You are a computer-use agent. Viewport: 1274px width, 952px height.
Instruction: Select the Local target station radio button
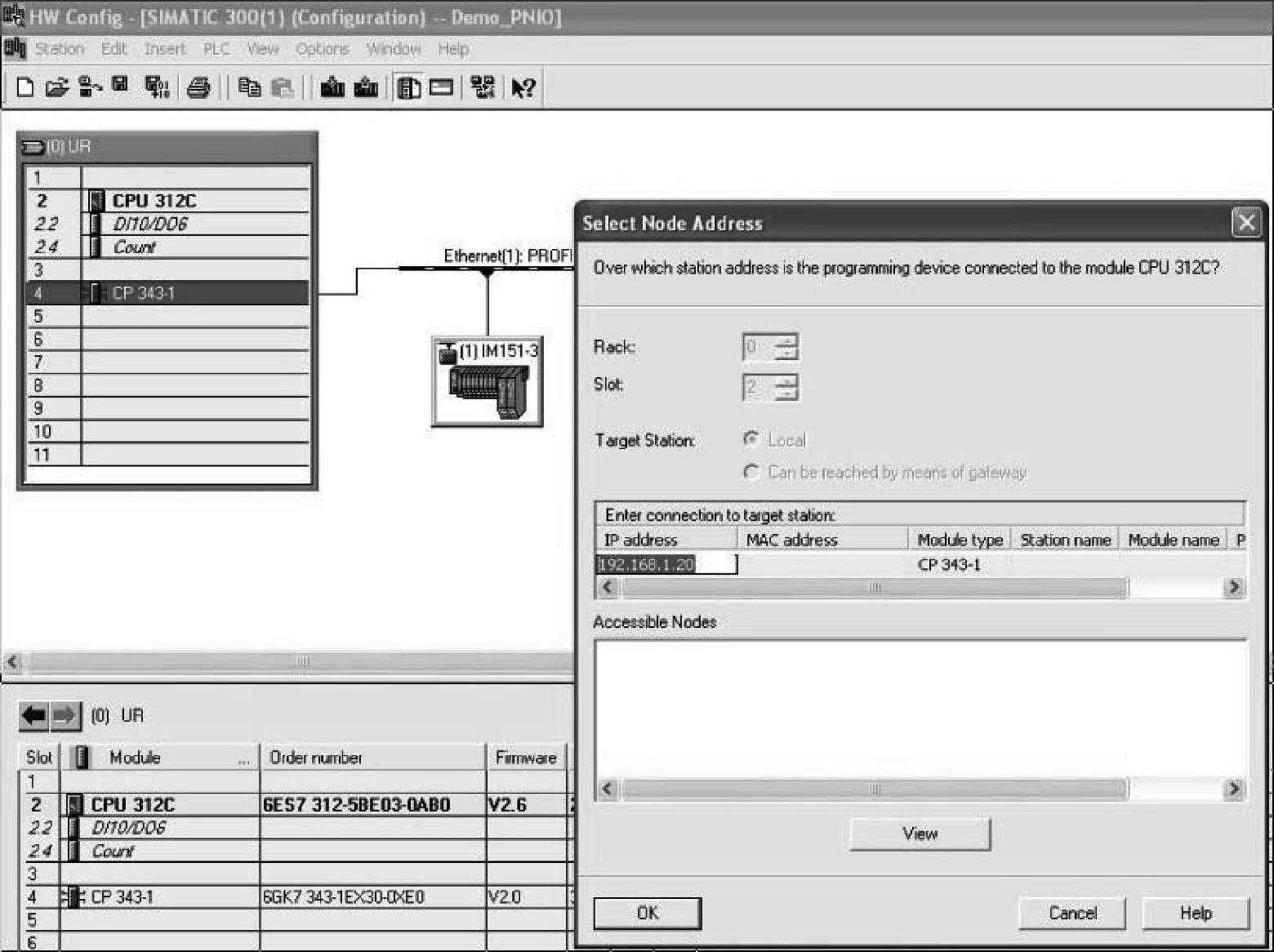point(751,439)
